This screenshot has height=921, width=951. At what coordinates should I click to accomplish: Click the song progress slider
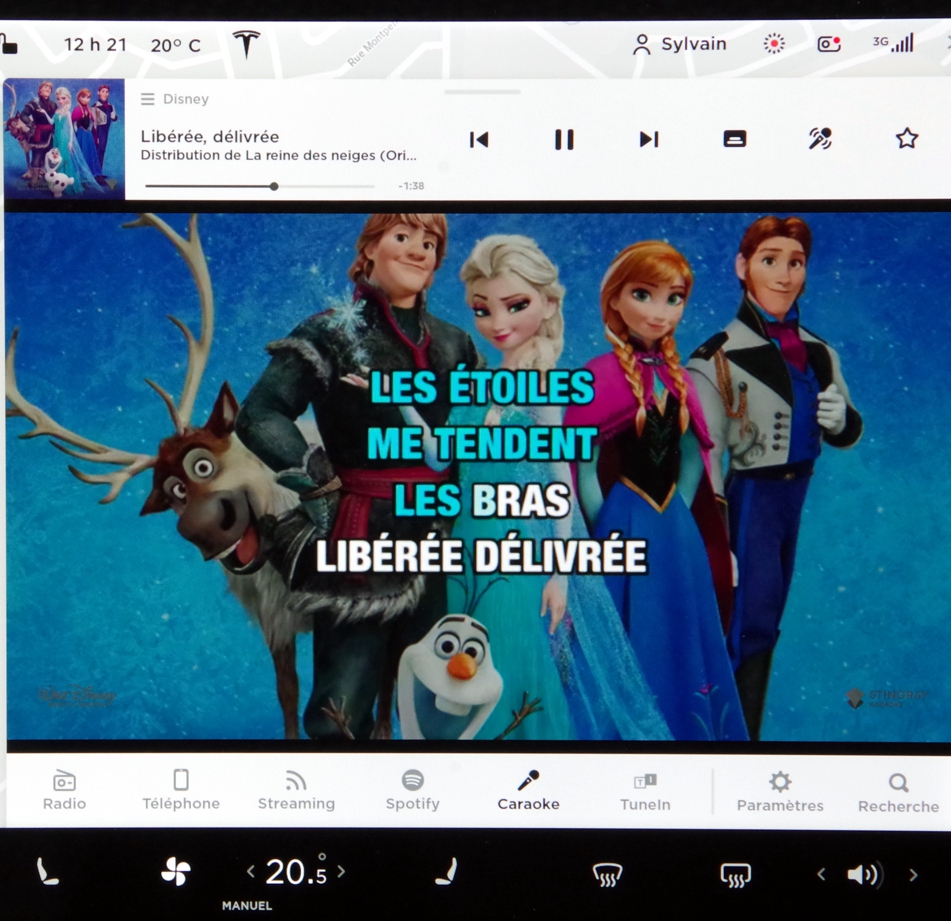(x=273, y=186)
